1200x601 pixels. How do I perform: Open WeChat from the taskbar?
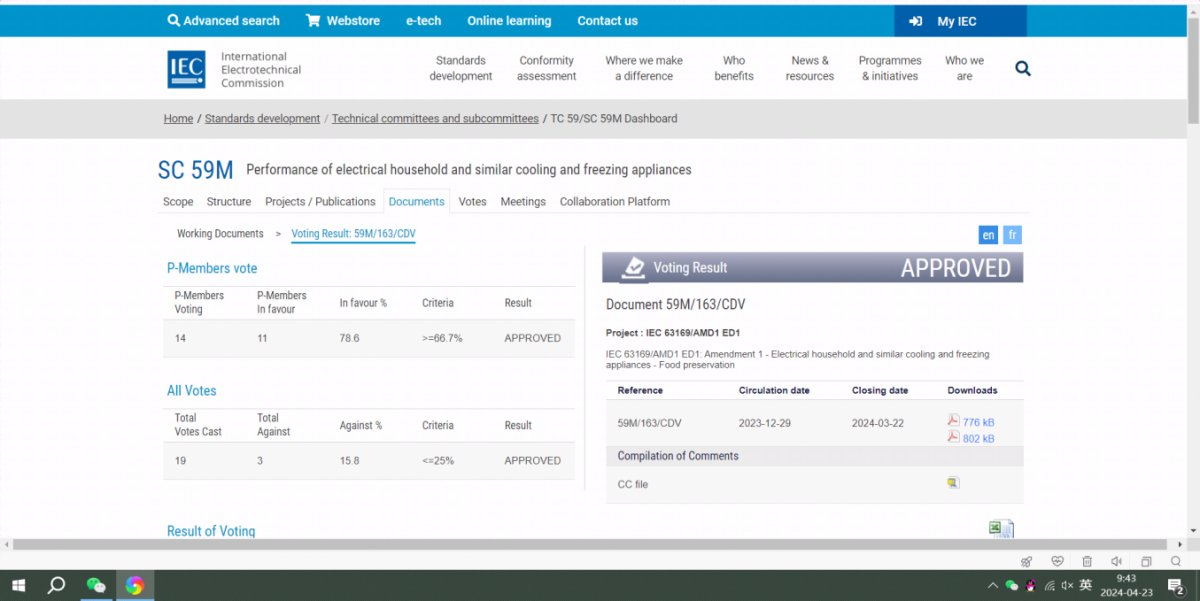coord(96,586)
